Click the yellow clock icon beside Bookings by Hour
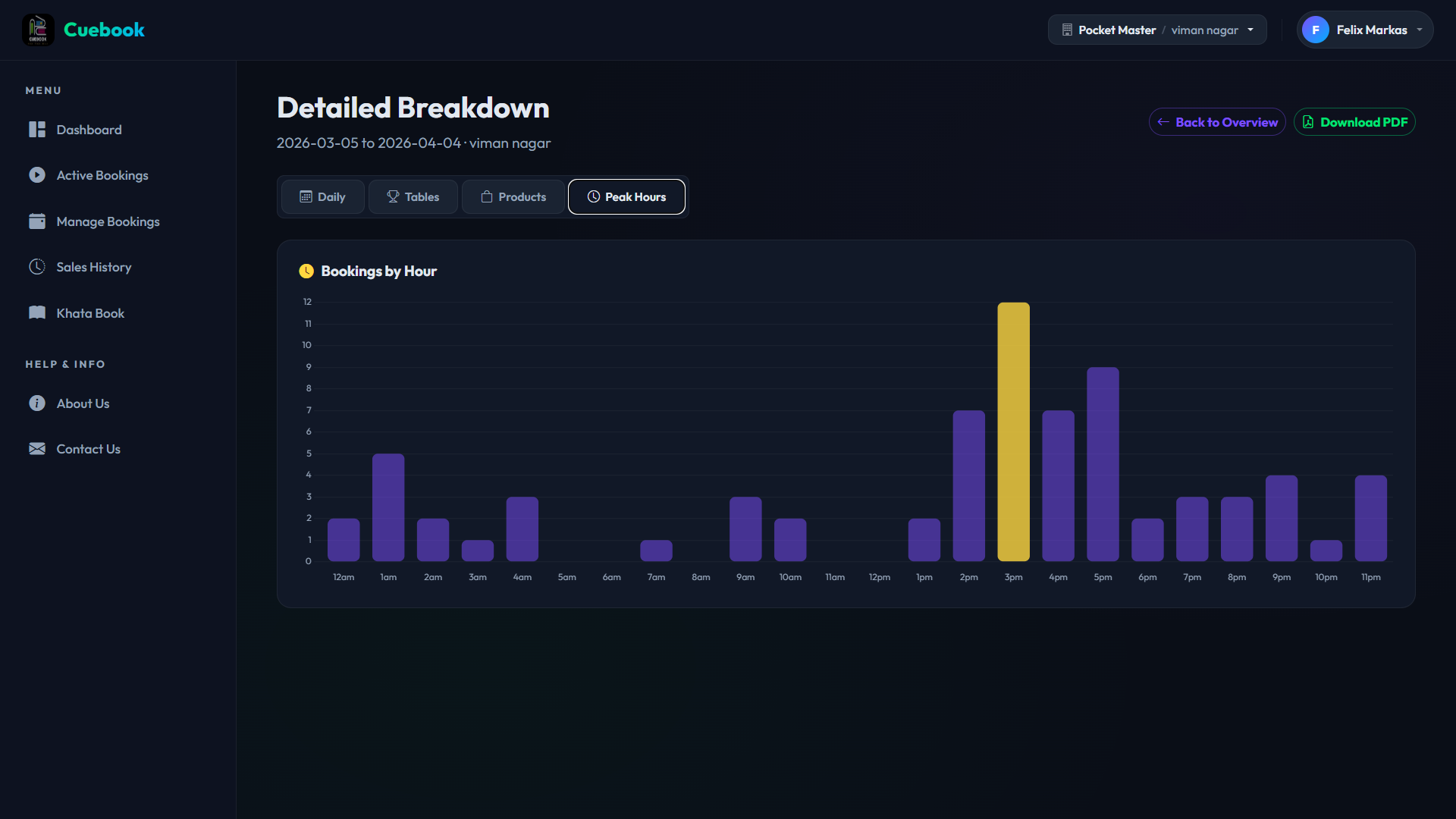Screen dimensions: 1456x819 (306, 271)
